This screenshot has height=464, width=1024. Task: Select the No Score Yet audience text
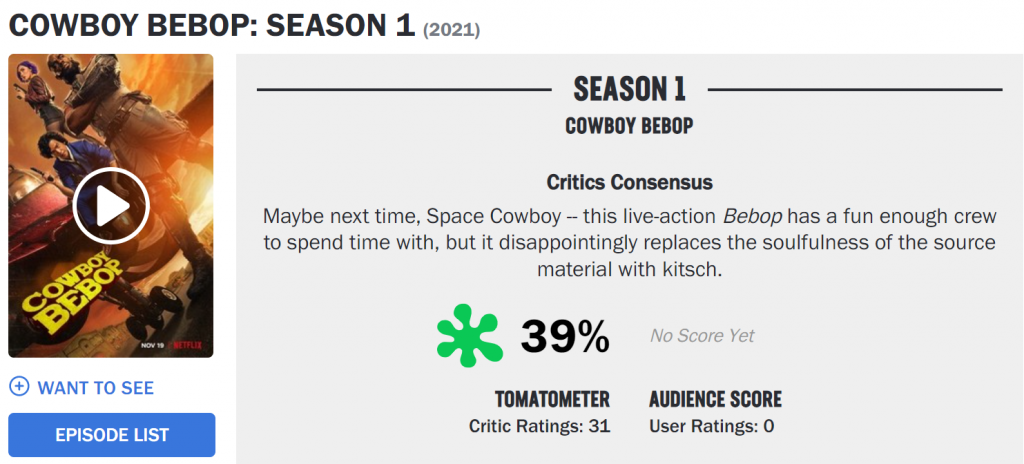click(x=702, y=336)
